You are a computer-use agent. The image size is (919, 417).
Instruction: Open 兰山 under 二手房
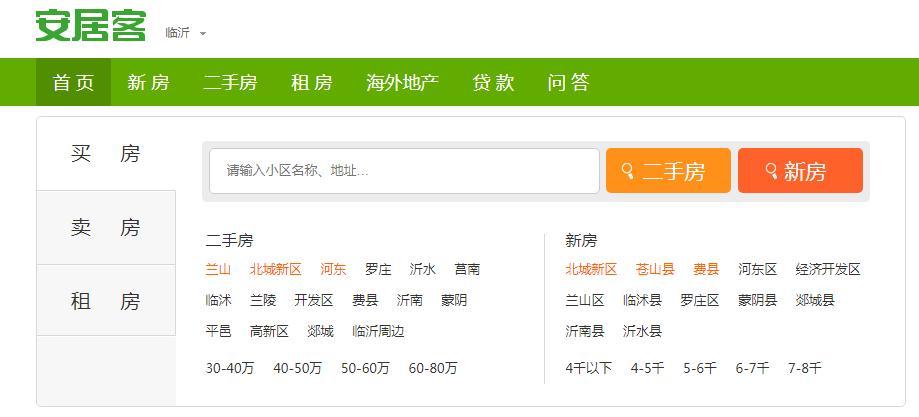click(x=218, y=270)
